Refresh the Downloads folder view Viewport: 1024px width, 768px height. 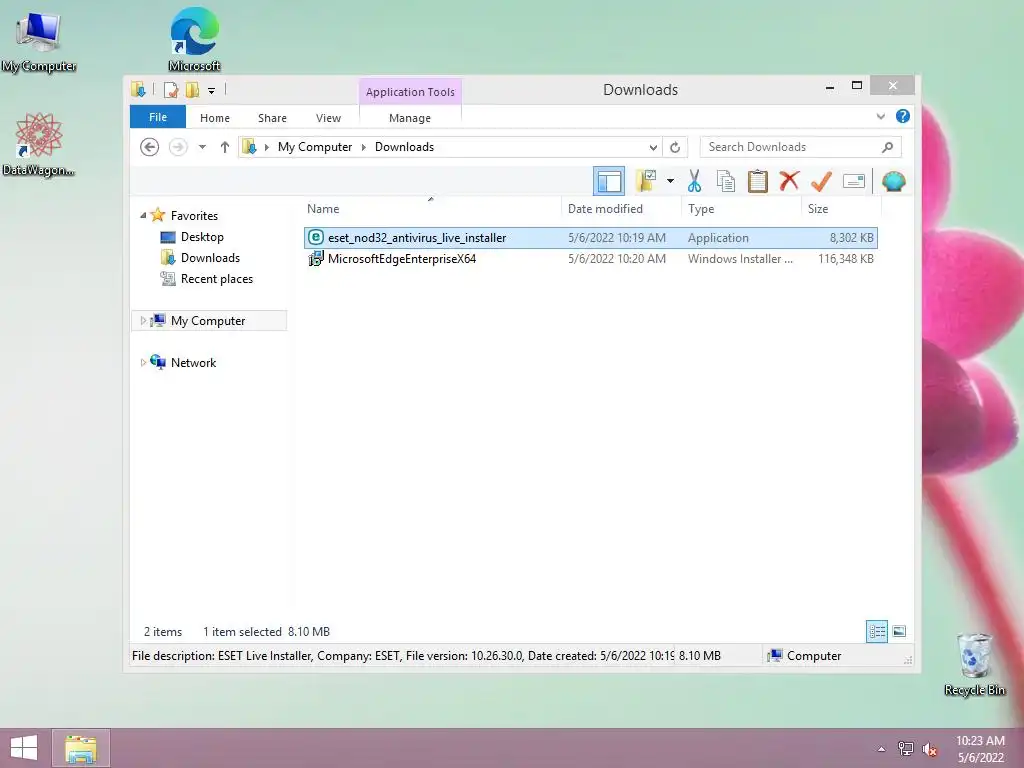coord(675,147)
